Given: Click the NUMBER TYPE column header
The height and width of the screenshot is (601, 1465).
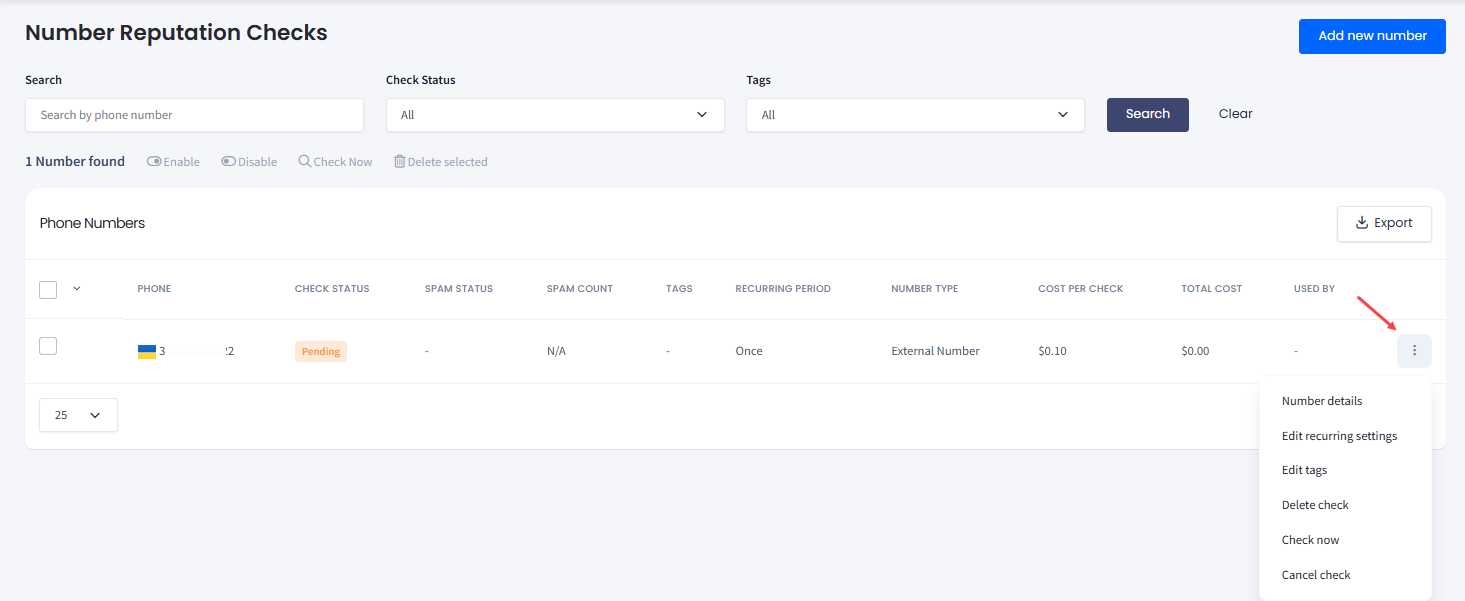Looking at the screenshot, I should point(925,289).
